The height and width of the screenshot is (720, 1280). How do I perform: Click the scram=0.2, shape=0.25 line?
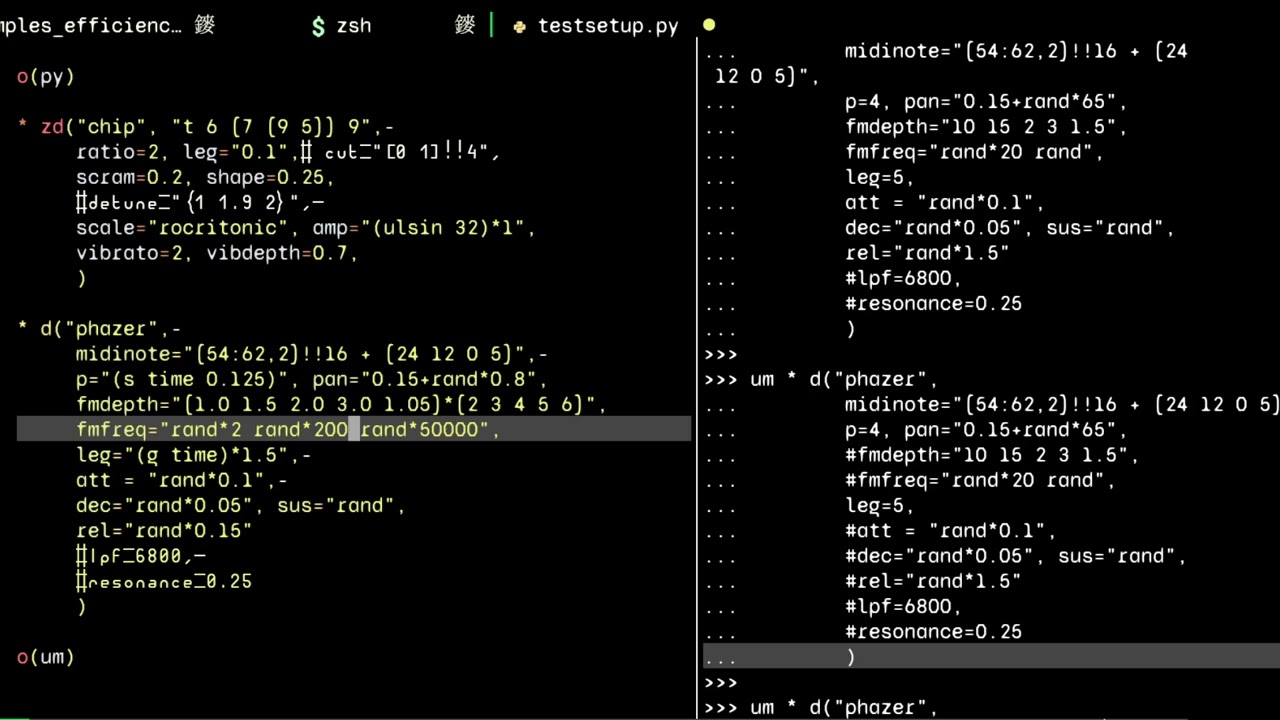click(205, 177)
